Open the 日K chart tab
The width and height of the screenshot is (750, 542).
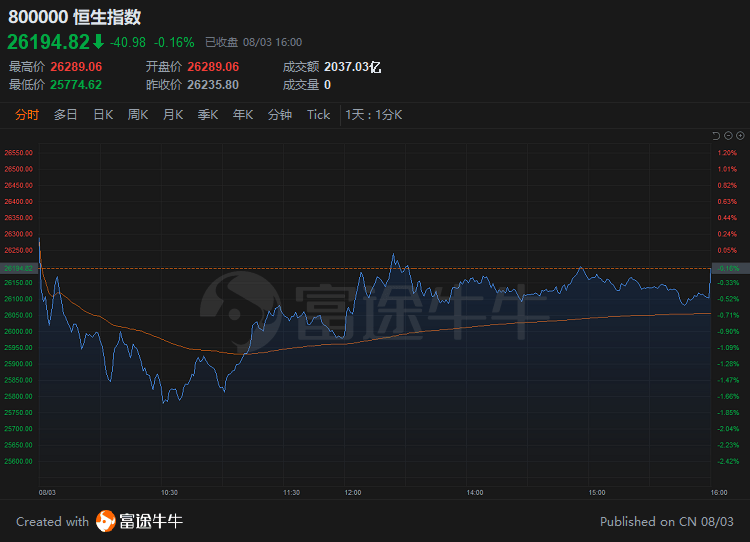click(x=103, y=115)
